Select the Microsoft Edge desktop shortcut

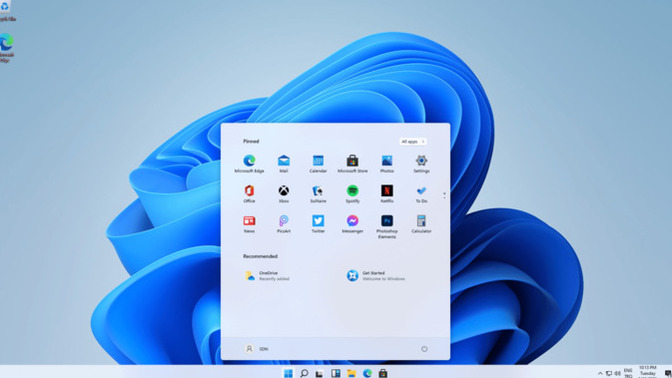(x=6, y=48)
